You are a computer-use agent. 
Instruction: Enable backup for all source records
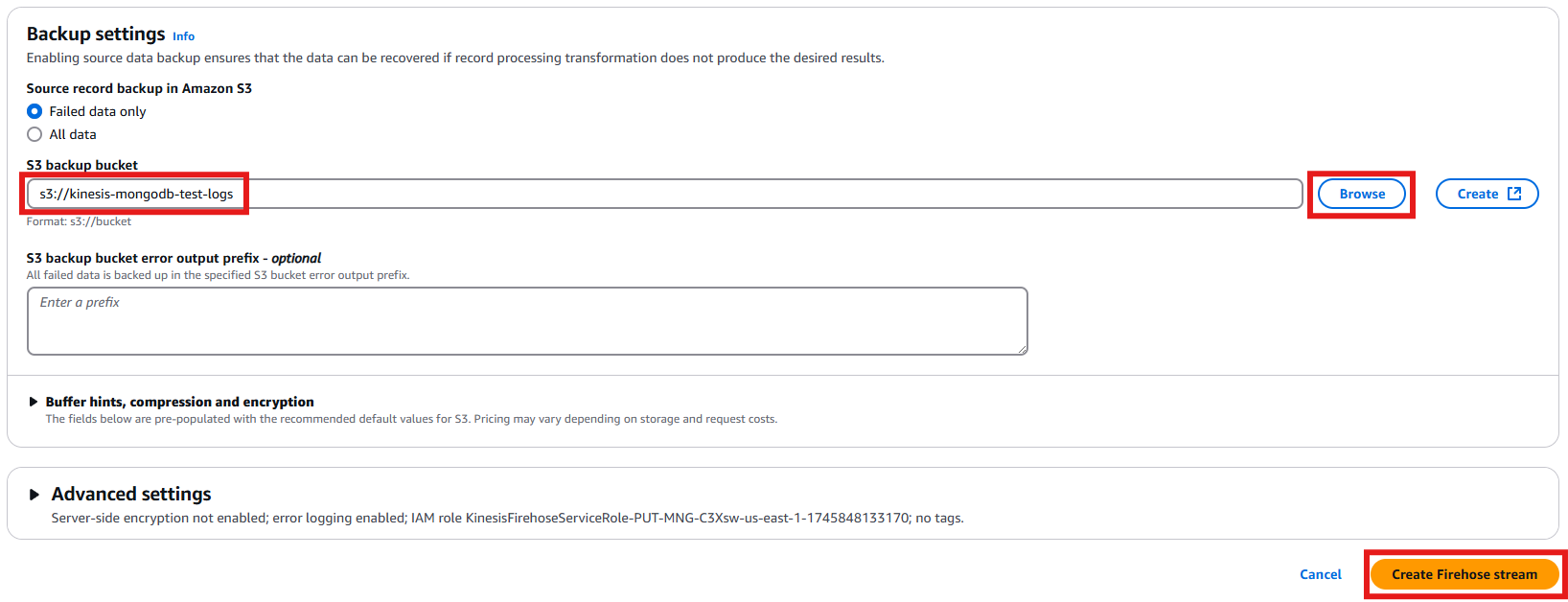(34, 134)
